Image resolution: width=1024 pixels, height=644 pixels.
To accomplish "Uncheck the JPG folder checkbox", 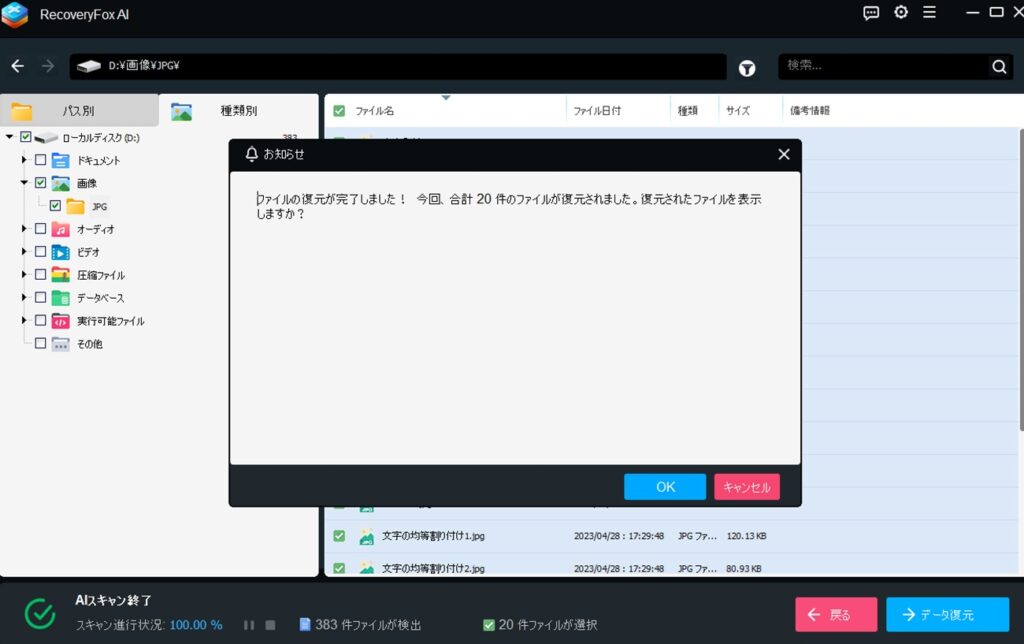I will click(x=56, y=206).
